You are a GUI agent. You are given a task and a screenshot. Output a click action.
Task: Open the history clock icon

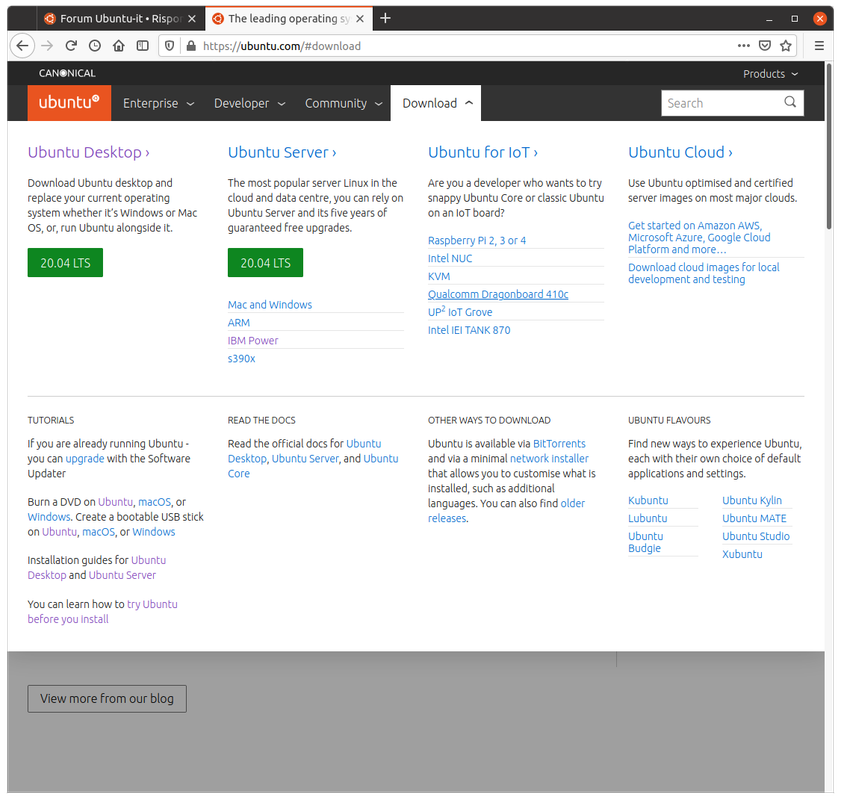(x=95, y=46)
